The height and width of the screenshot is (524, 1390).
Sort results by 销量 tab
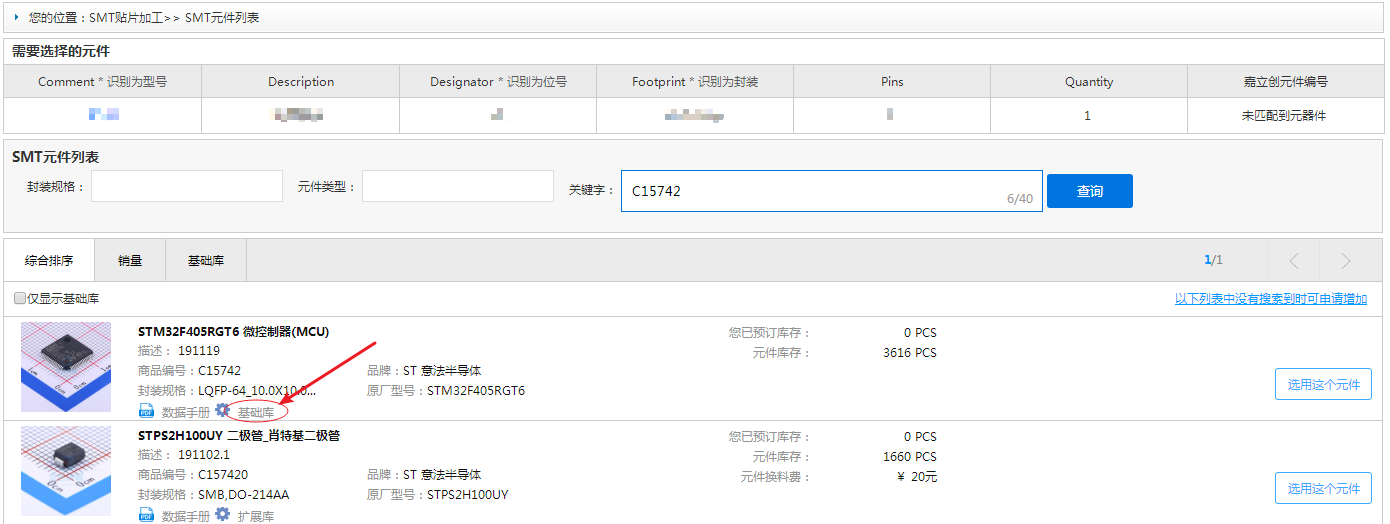[x=130, y=261]
